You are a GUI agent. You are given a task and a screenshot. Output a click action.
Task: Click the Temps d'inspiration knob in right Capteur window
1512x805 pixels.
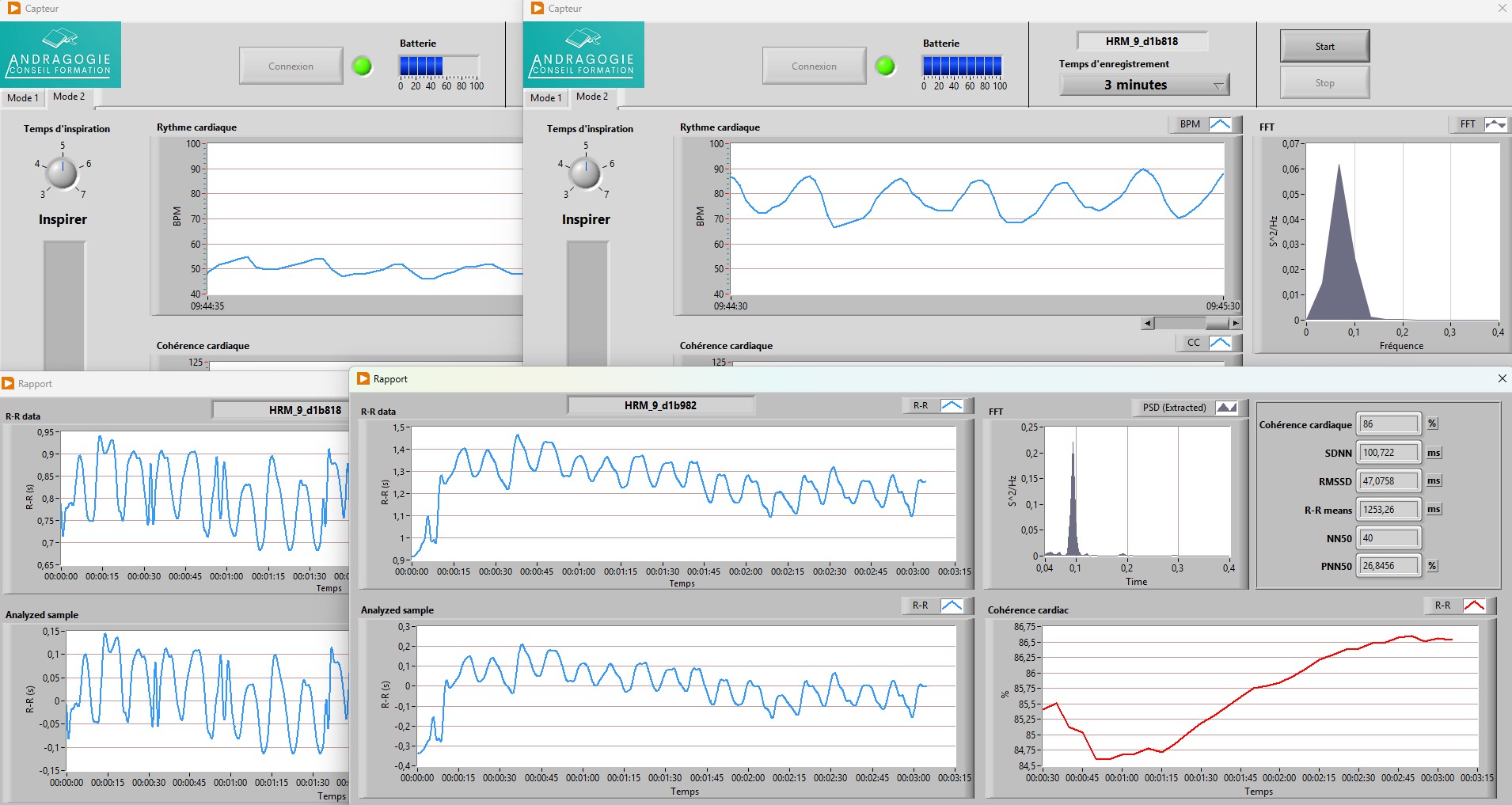tap(585, 173)
